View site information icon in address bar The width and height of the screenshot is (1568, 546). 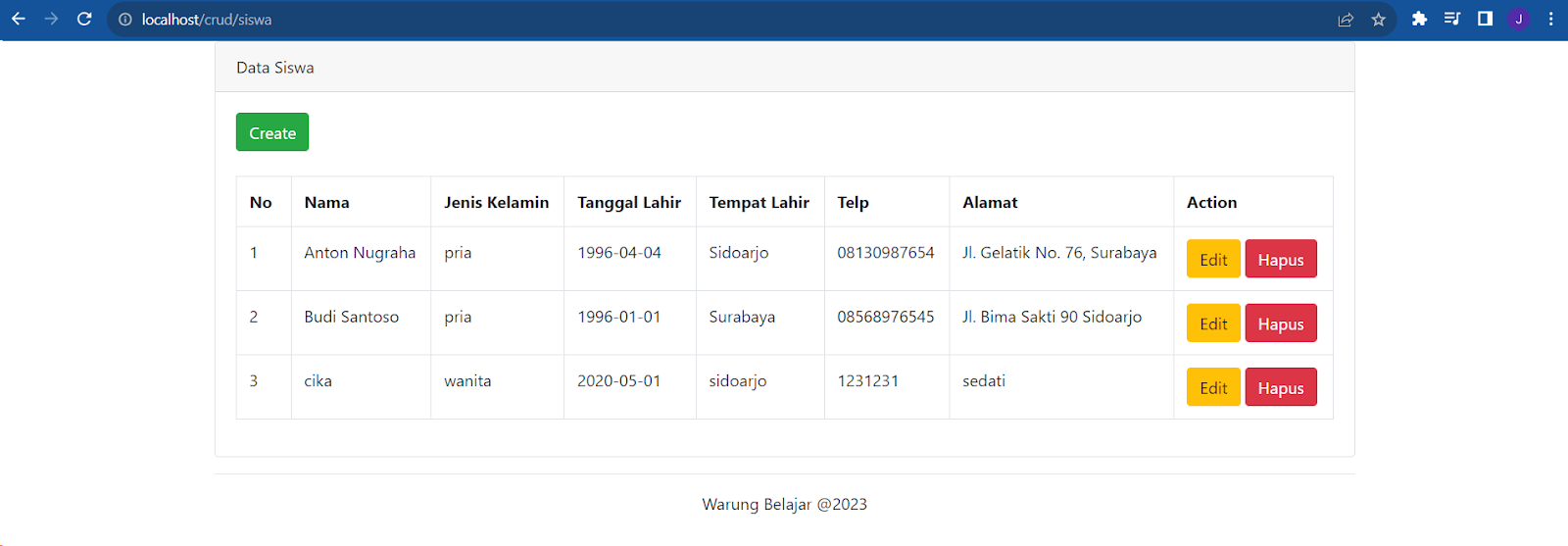[125, 20]
